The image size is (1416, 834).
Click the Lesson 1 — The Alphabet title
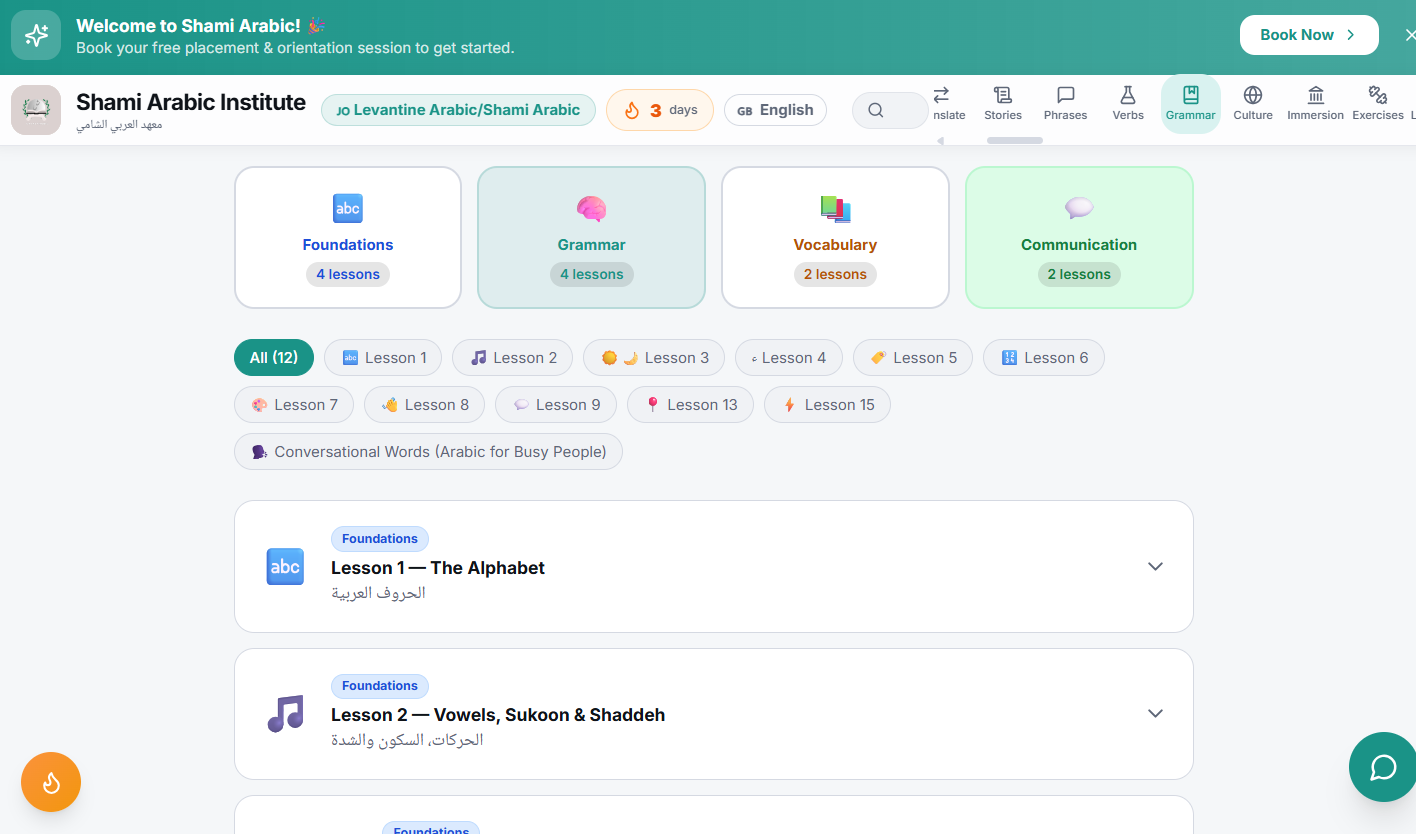pyautogui.click(x=438, y=568)
